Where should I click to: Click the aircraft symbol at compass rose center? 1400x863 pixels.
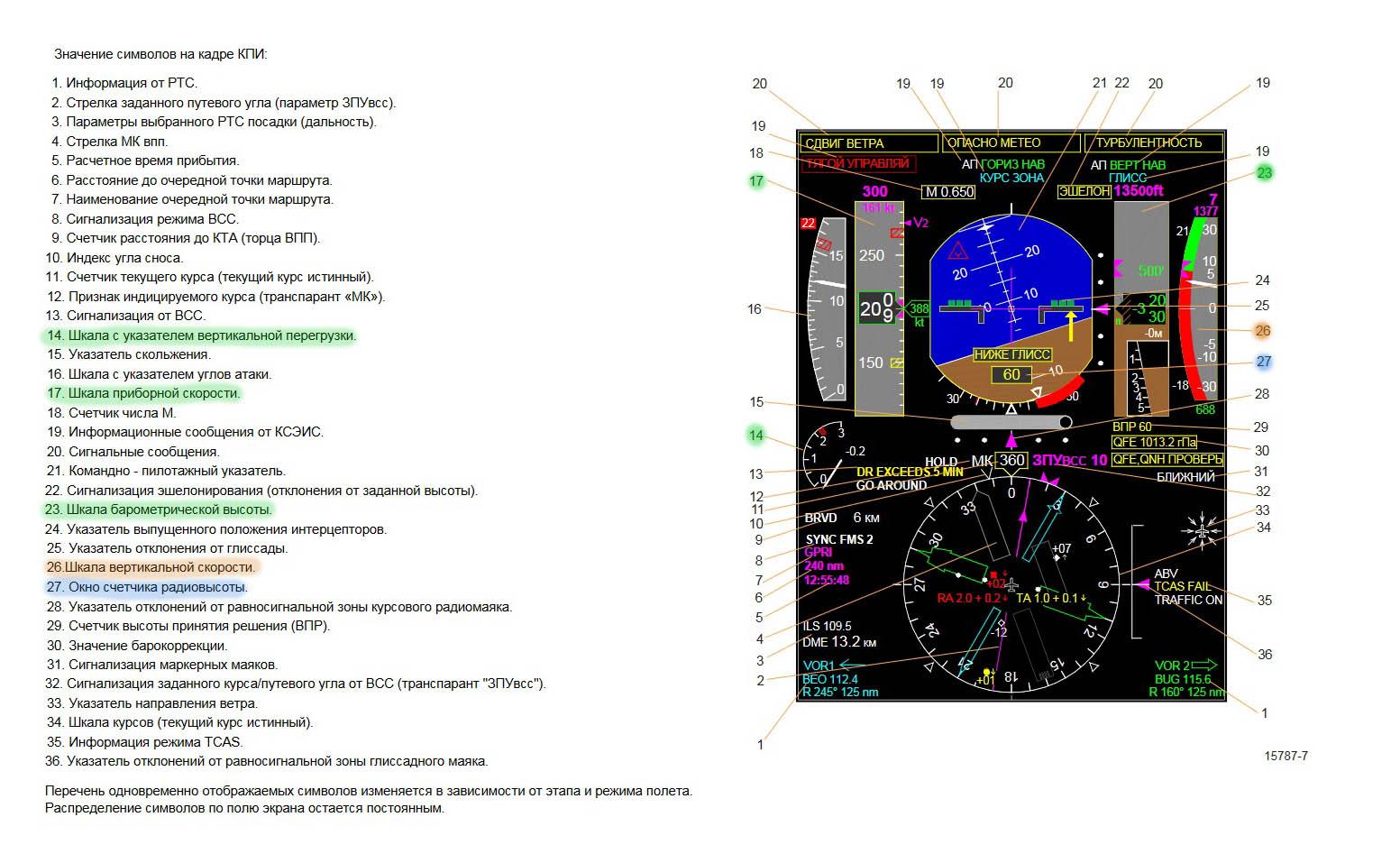[x=1011, y=586]
